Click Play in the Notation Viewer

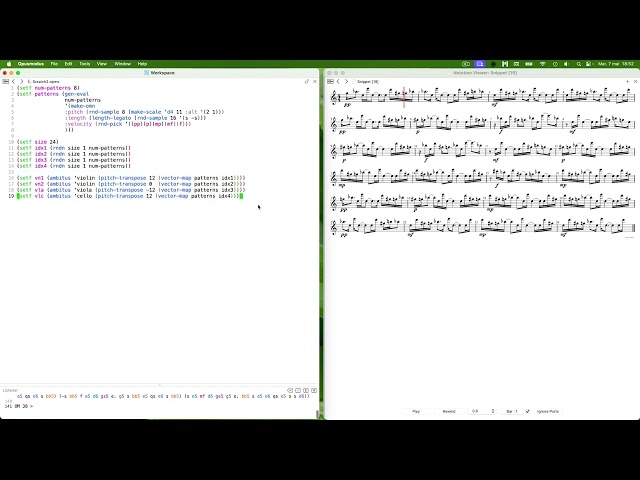[x=416, y=411]
